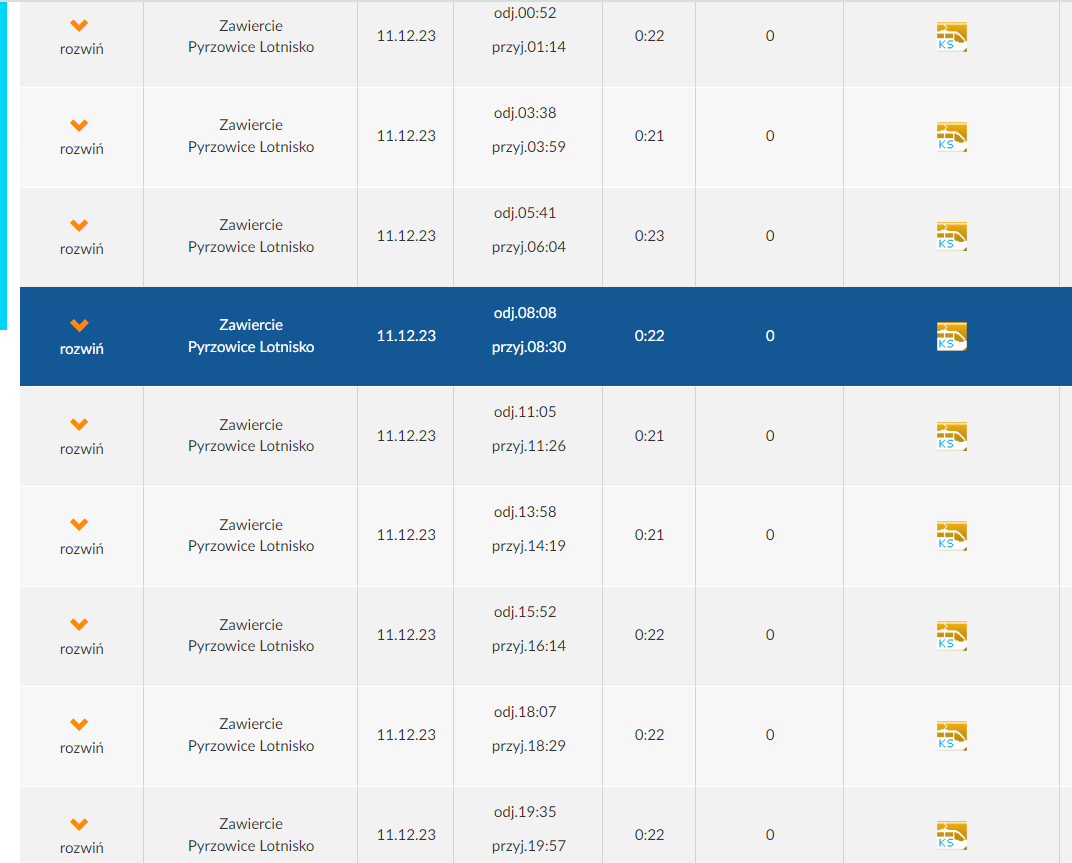Image resolution: width=1072 pixels, height=863 pixels.
Task: Click the KS train icon for 11:05 departure
Action: pyautogui.click(x=951, y=436)
